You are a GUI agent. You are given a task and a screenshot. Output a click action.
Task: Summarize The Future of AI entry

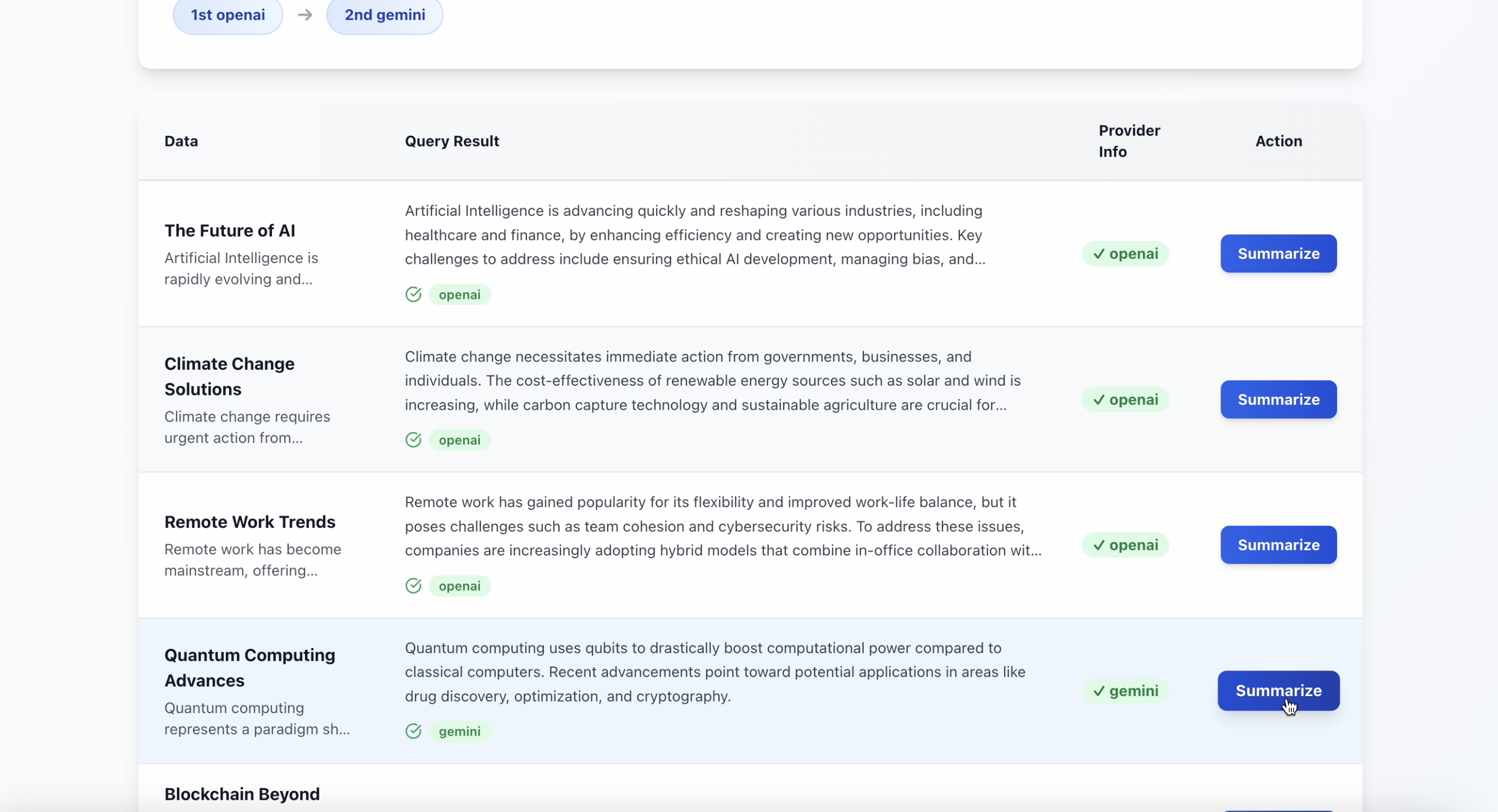coord(1278,254)
